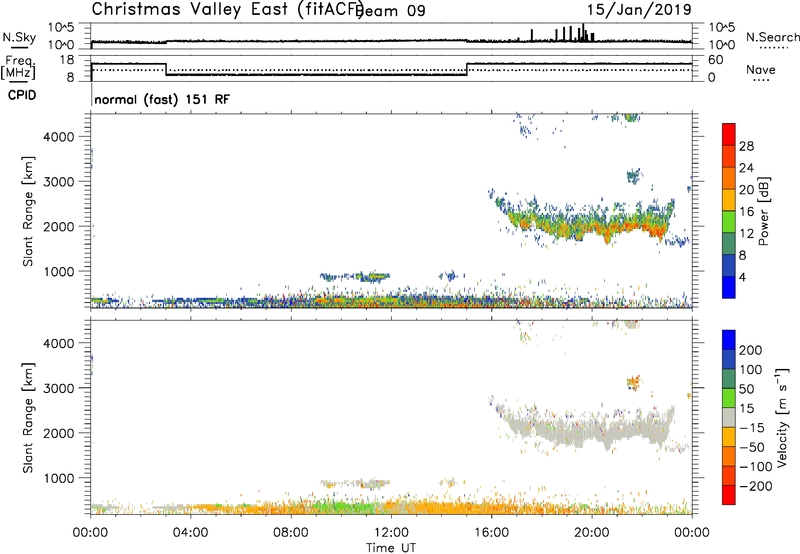Click the gray band of velocity colorbar
The image size is (800, 554).
(x=729, y=417)
